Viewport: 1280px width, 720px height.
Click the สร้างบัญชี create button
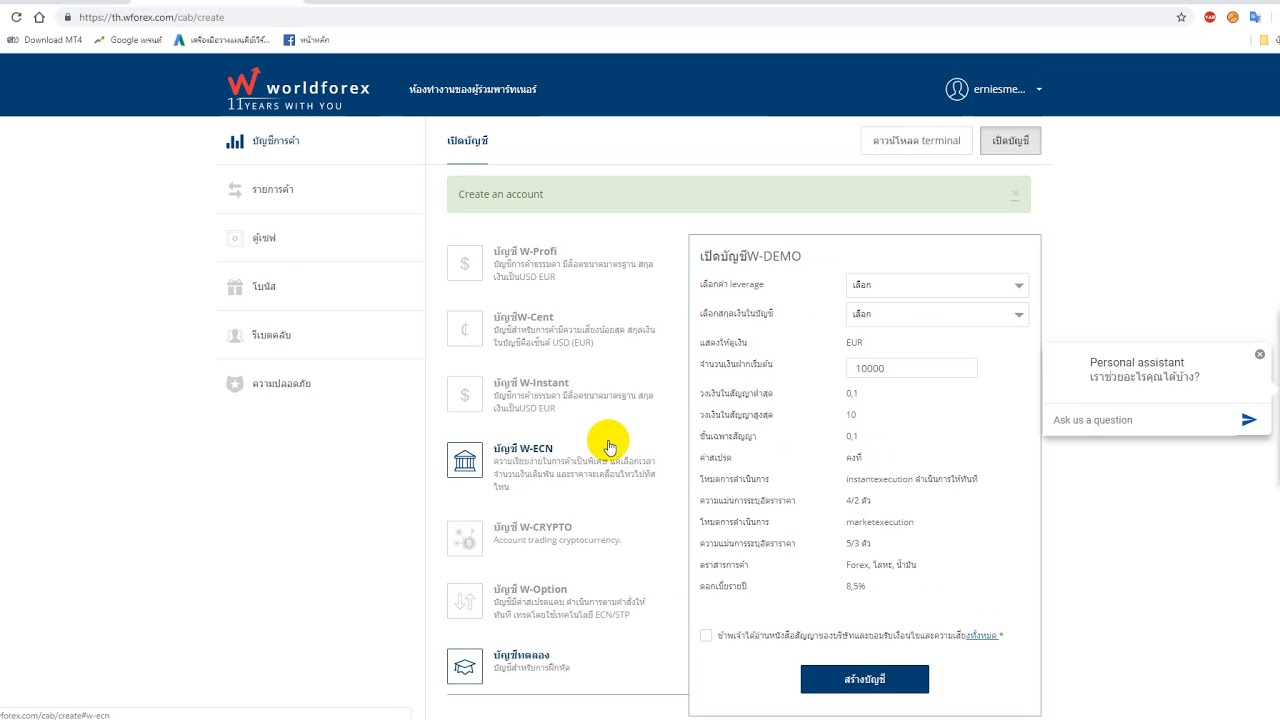coord(865,679)
